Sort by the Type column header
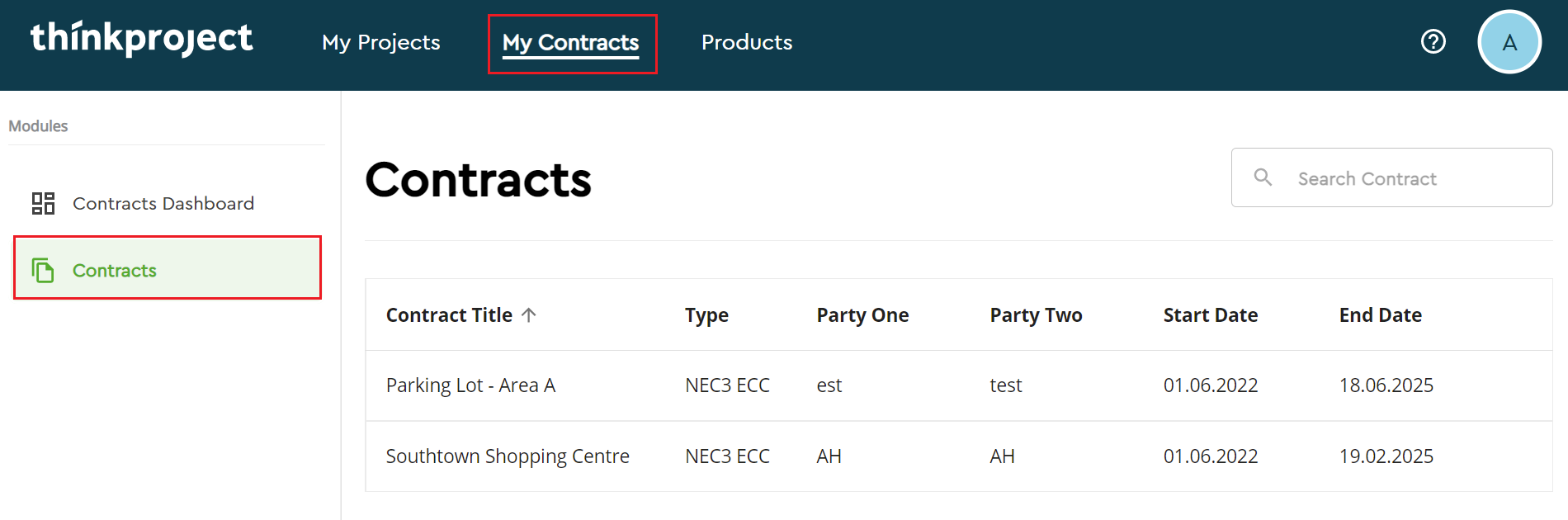Viewport: 1568px width, 520px height. click(x=706, y=315)
